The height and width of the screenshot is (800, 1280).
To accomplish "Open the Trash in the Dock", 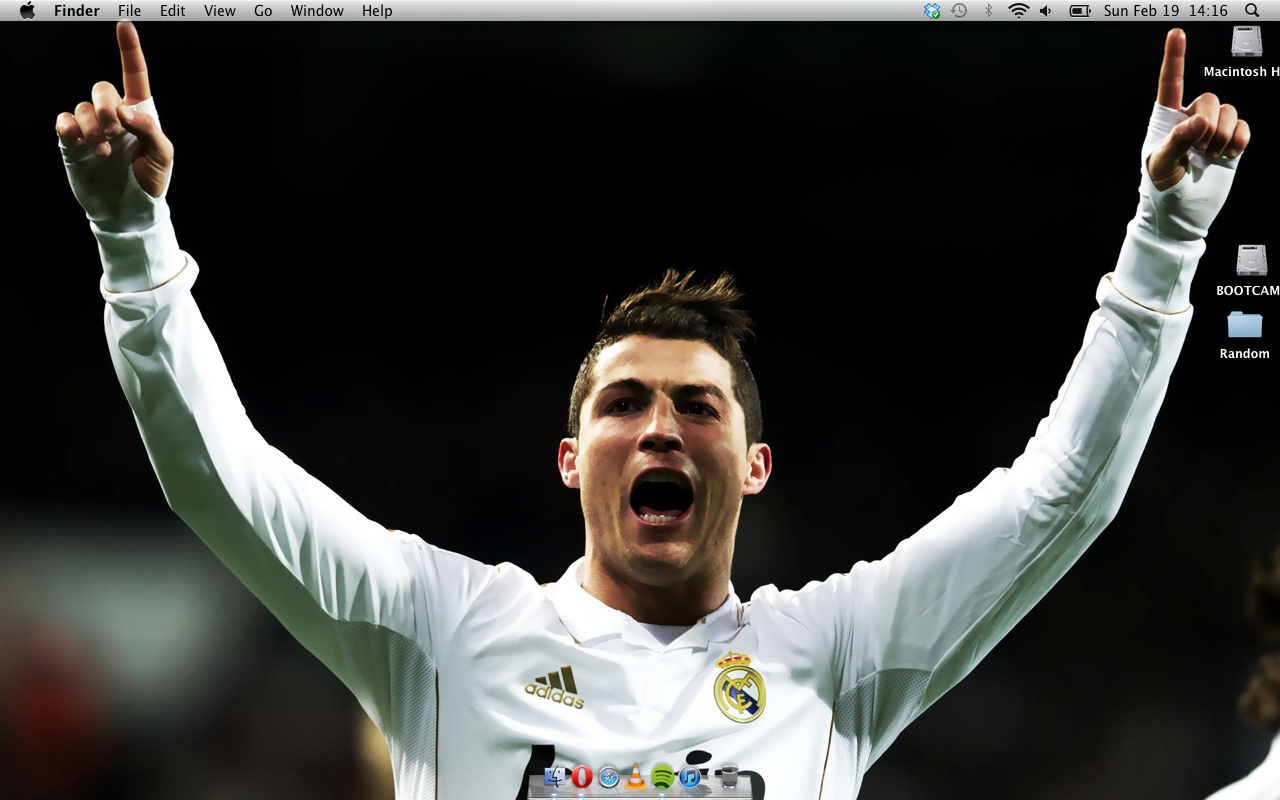I will point(728,777).
